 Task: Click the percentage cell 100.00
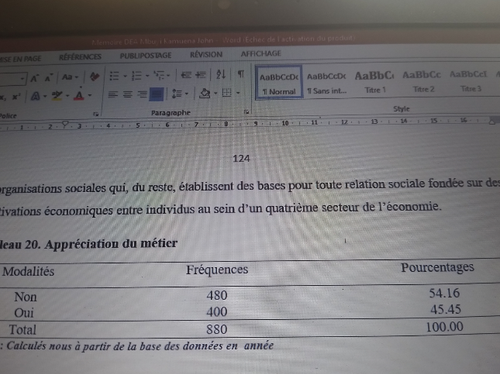tap(445, 327)
